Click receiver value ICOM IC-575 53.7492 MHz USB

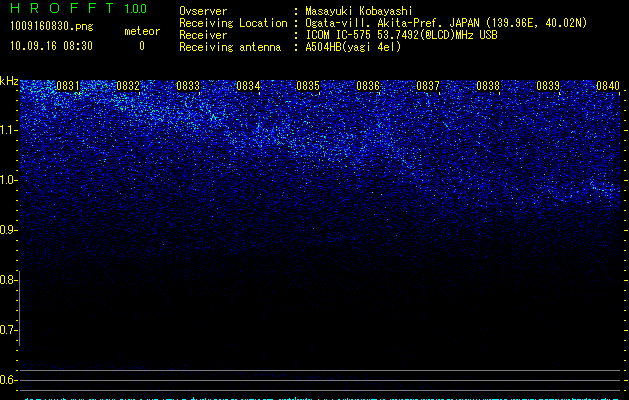[401, 35]
